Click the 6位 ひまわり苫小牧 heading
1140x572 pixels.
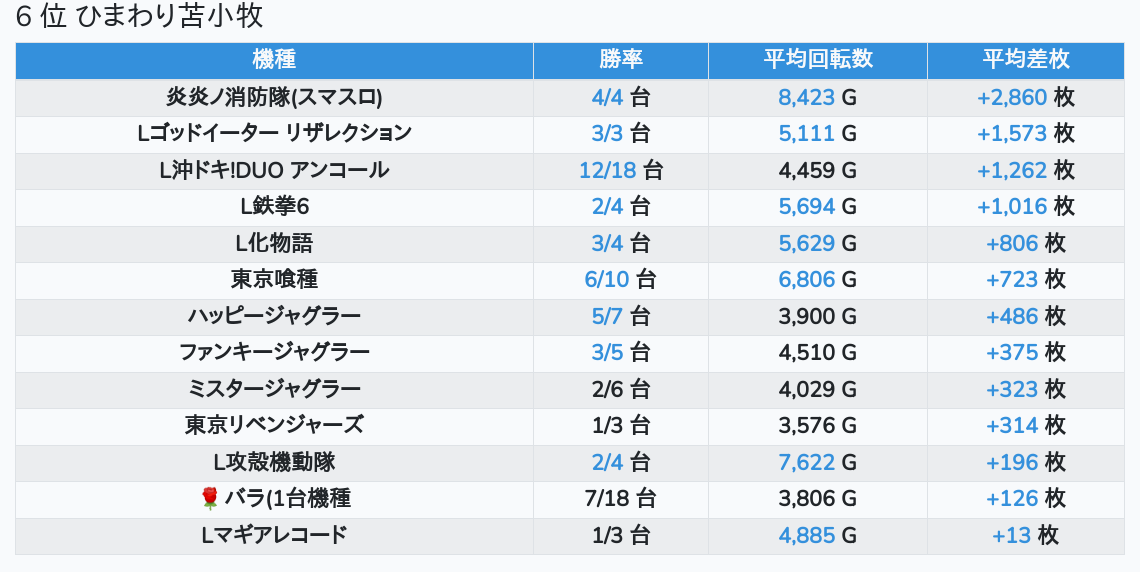139,17
